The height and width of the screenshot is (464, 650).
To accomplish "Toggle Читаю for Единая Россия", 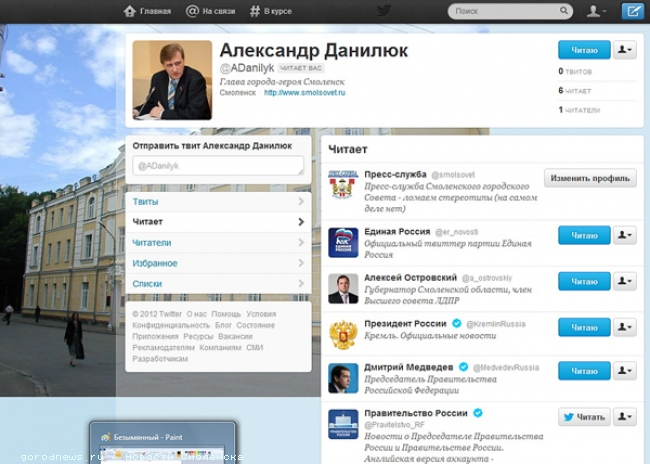I will [x=583, y=235].
